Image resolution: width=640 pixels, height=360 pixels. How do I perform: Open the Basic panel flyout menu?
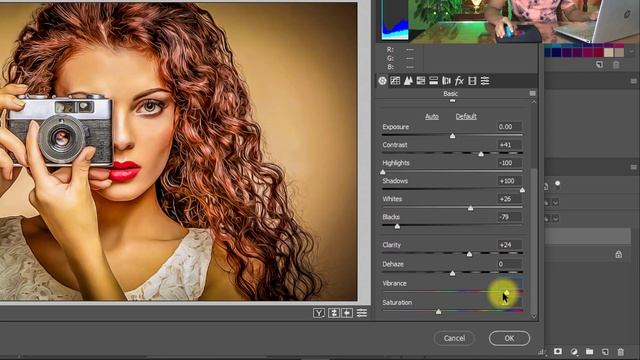coord(532,93)
